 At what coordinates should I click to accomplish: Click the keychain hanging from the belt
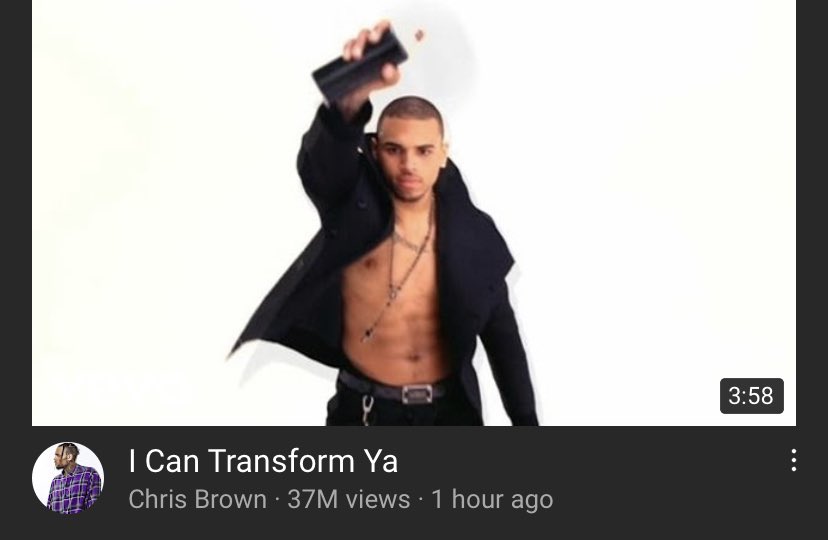click(x=368, y=409)
